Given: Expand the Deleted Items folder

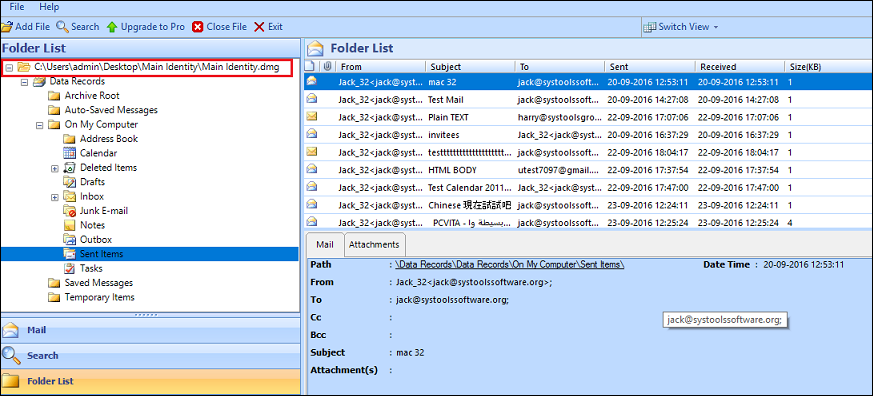Looking at the screenshot, I should point(55,168).
